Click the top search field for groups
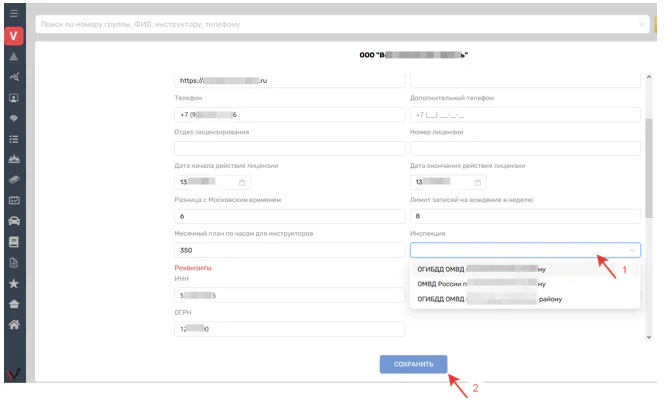 click(340, 22)
